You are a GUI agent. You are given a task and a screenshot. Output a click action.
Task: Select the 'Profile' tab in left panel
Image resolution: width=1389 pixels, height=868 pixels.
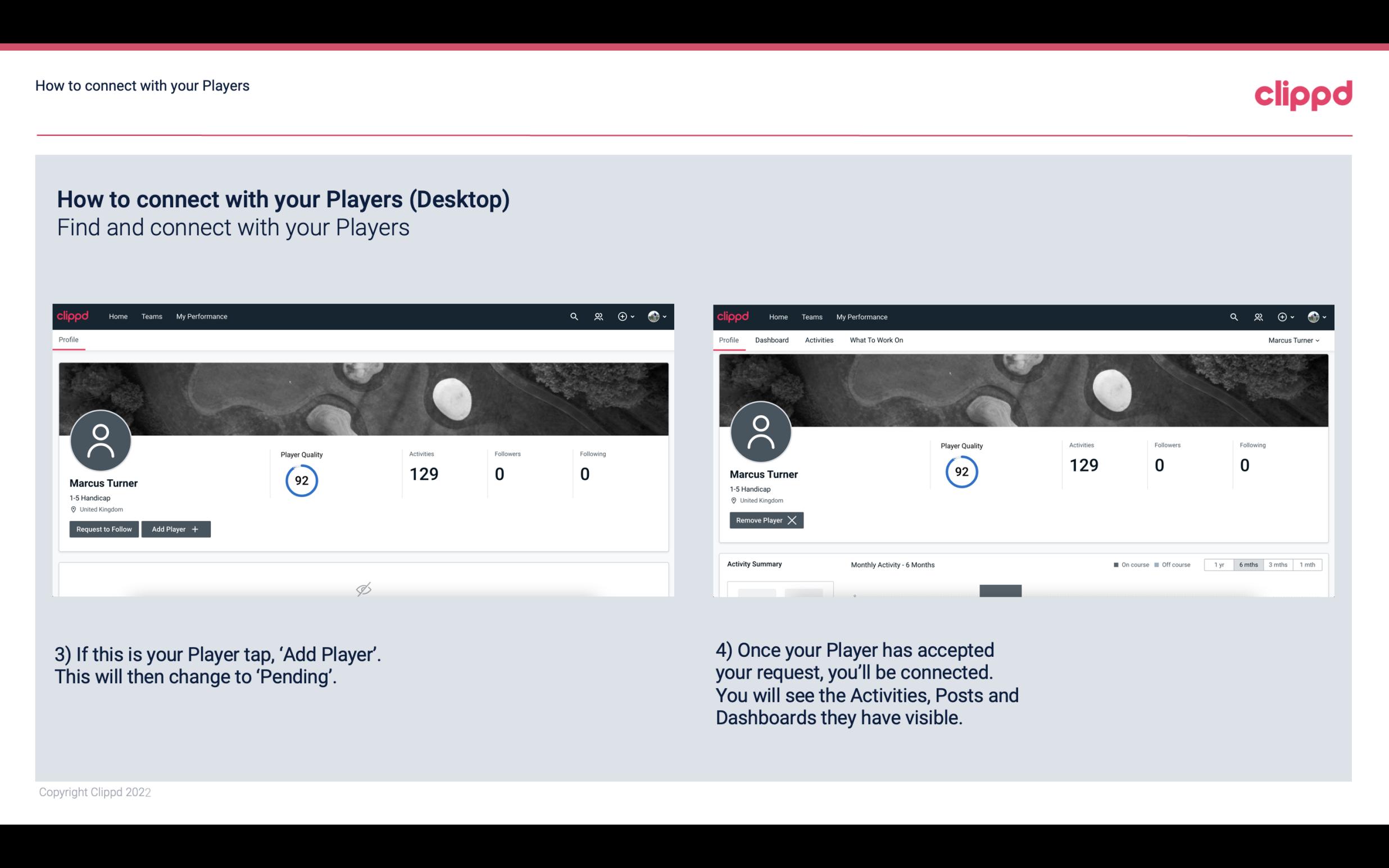[69, 340]
